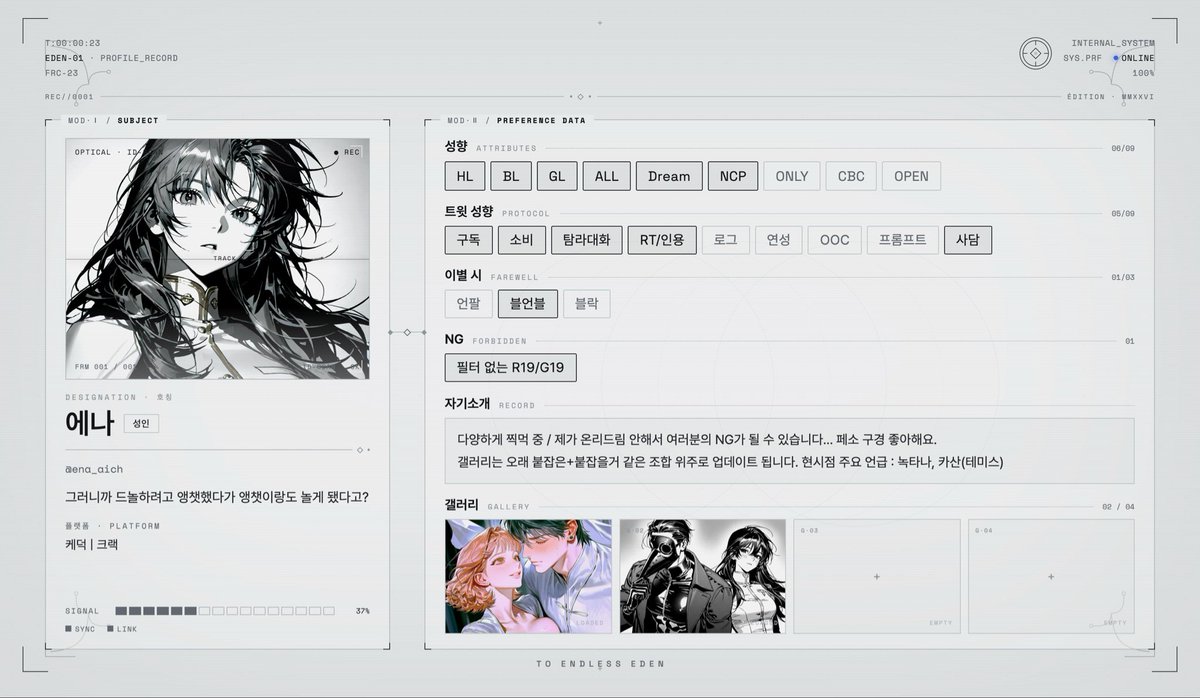Click the 필터 없는 R19/G19 forbidden tag
Screen dimensions: 1200x698
click(x=510, y=367)
